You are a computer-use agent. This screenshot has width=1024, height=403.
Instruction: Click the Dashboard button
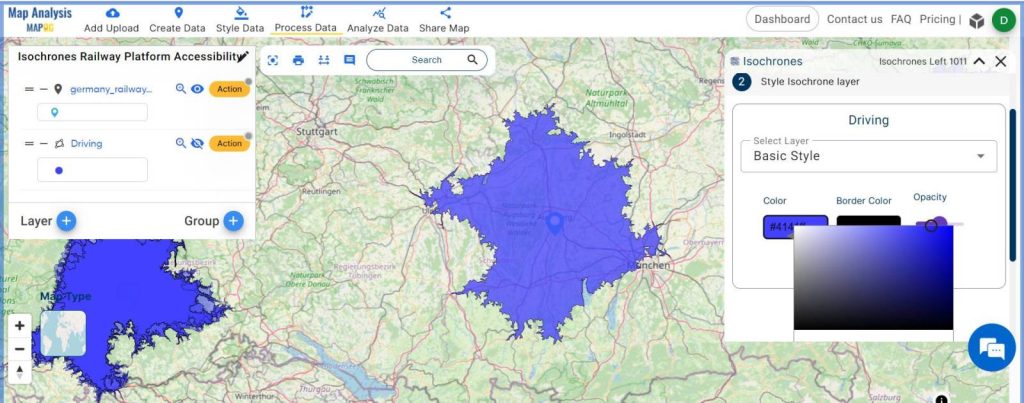(x=782, y=19)
